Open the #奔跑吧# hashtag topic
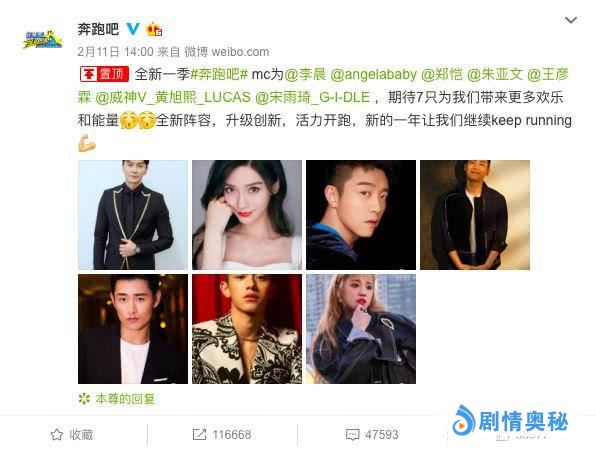Viewport: 596px width, 451px height. coord(219,74)
